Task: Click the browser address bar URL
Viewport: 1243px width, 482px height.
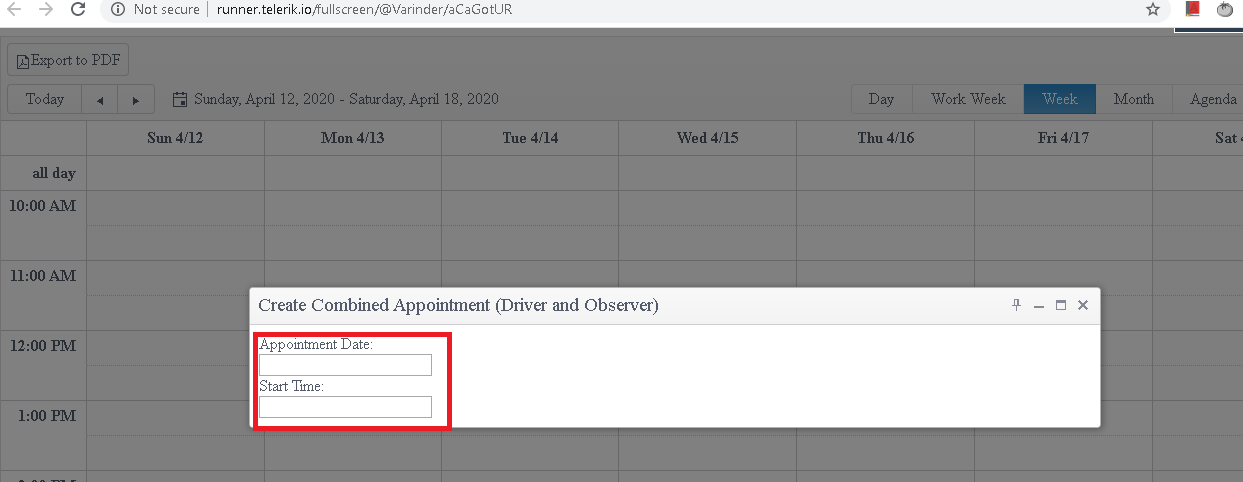Action: 365,10
